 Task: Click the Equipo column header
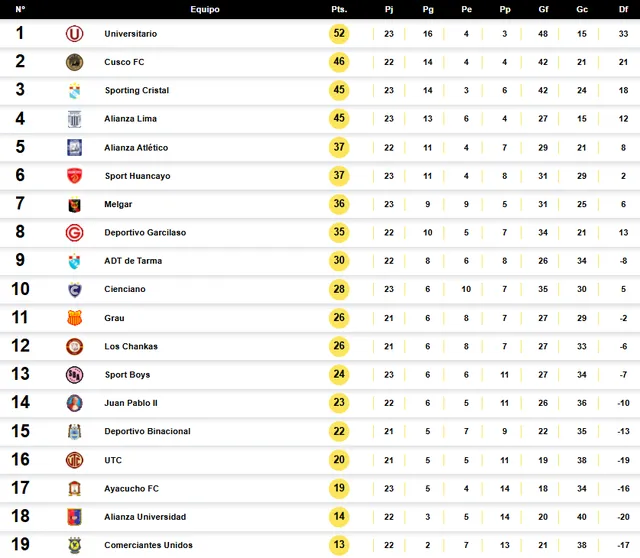tap(205, 9)
